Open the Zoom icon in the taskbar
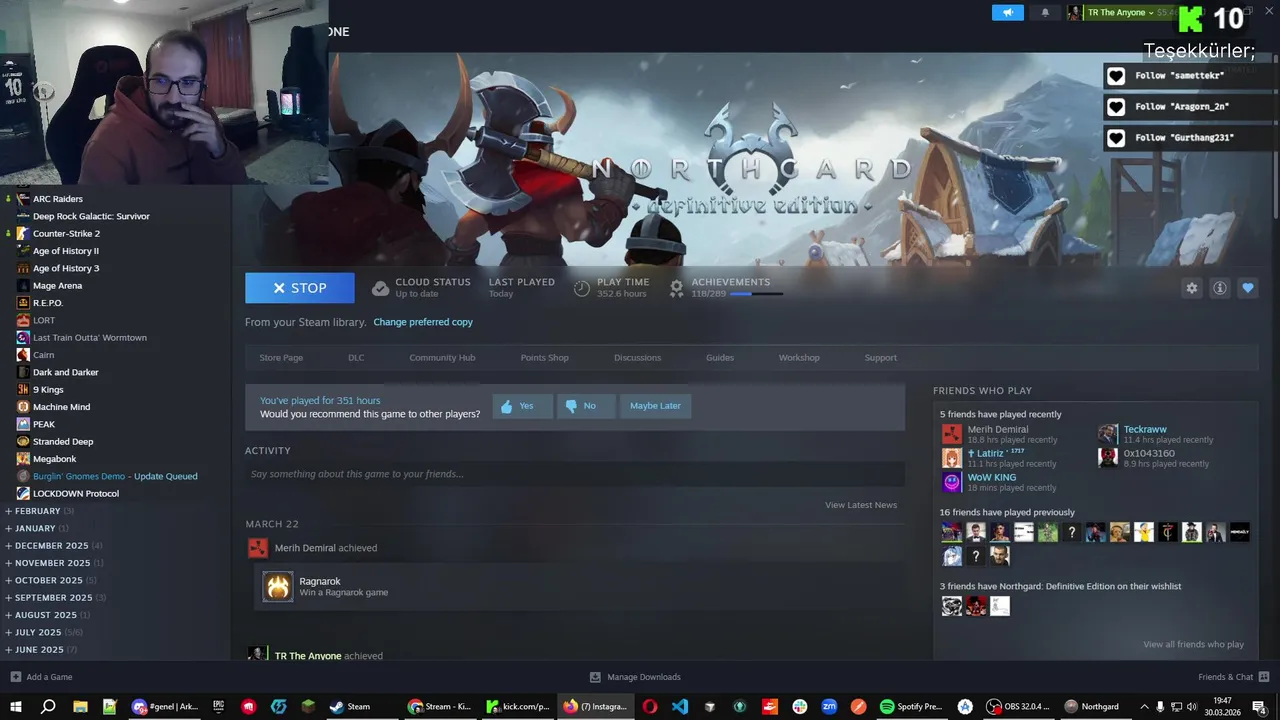Viewport: 1280px width, 720px height. point(829,706)
